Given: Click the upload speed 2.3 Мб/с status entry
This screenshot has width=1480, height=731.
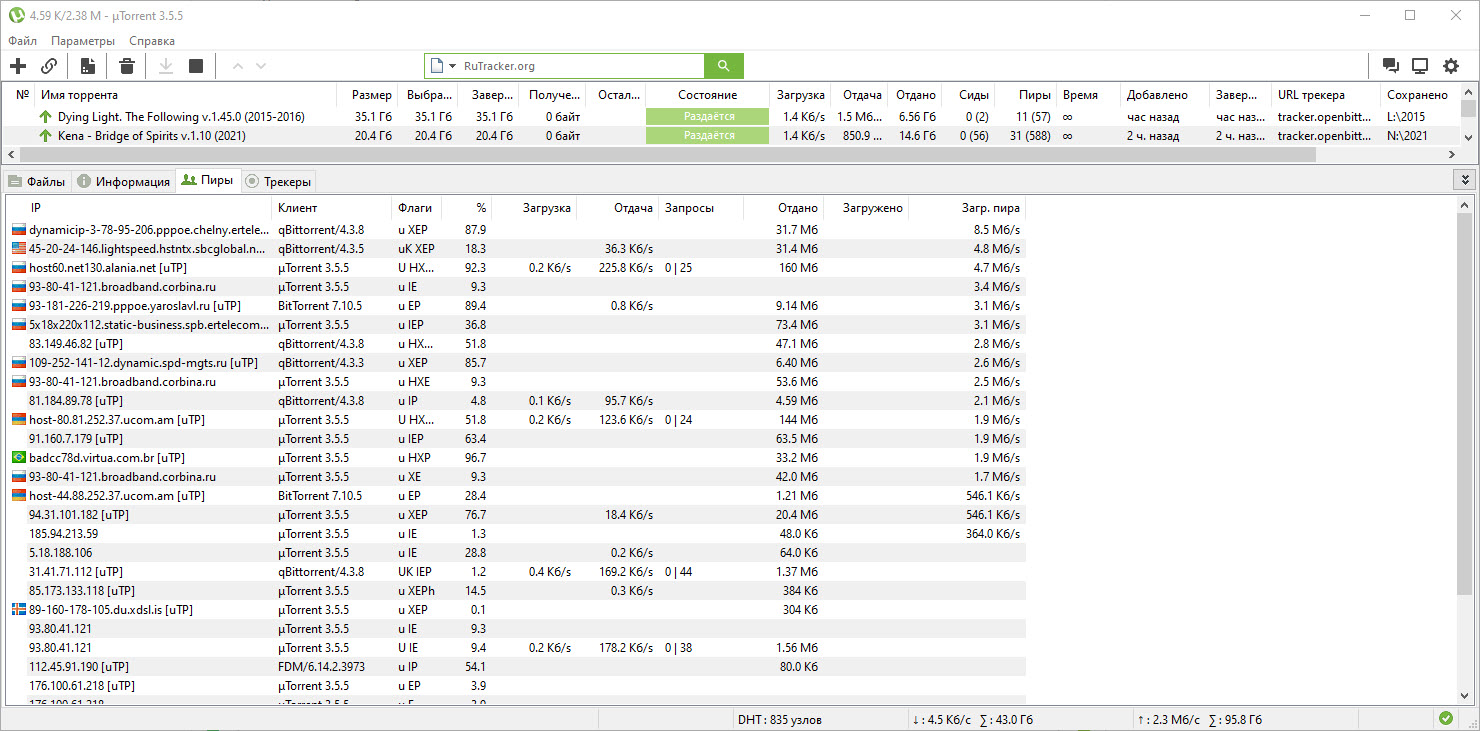Looking at the screenshot, I should [1168, 720].
